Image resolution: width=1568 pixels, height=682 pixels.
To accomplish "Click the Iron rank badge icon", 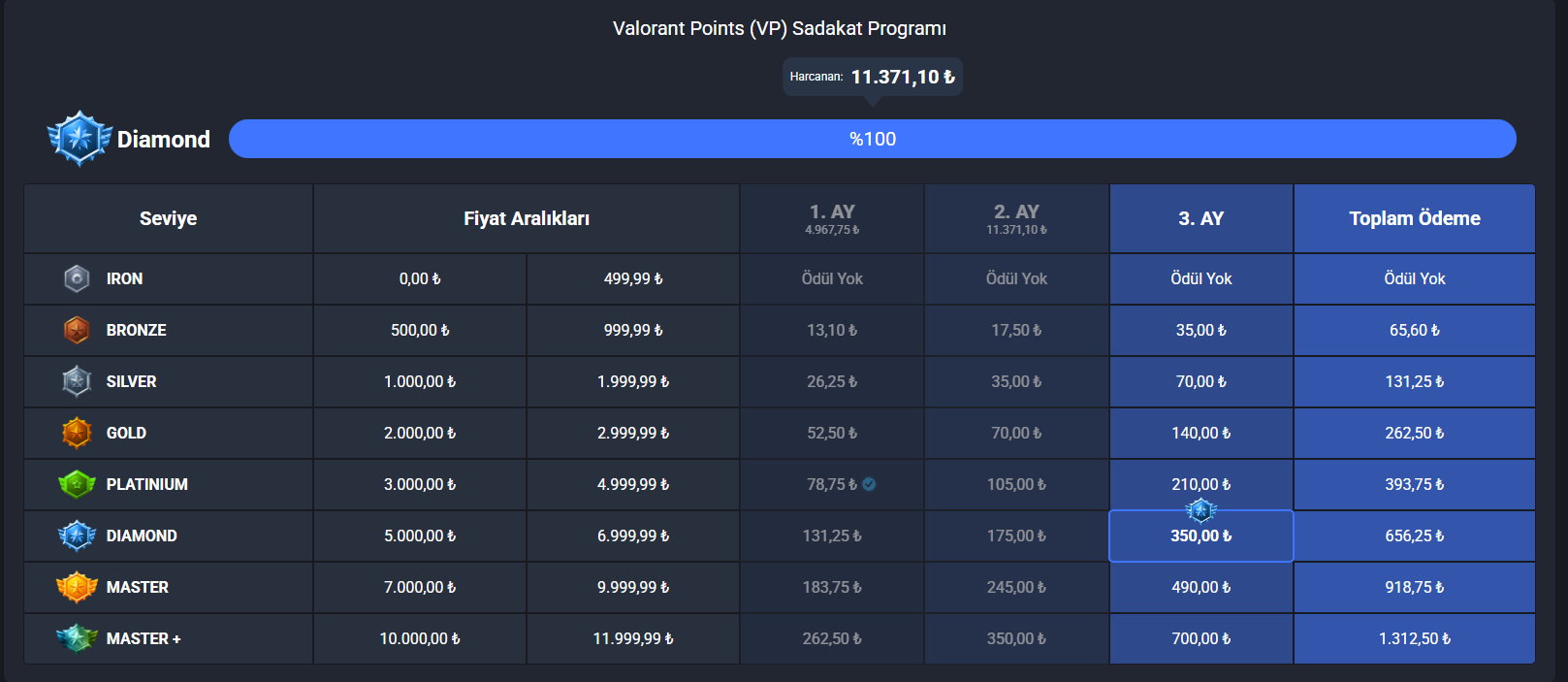I will 77,278.
